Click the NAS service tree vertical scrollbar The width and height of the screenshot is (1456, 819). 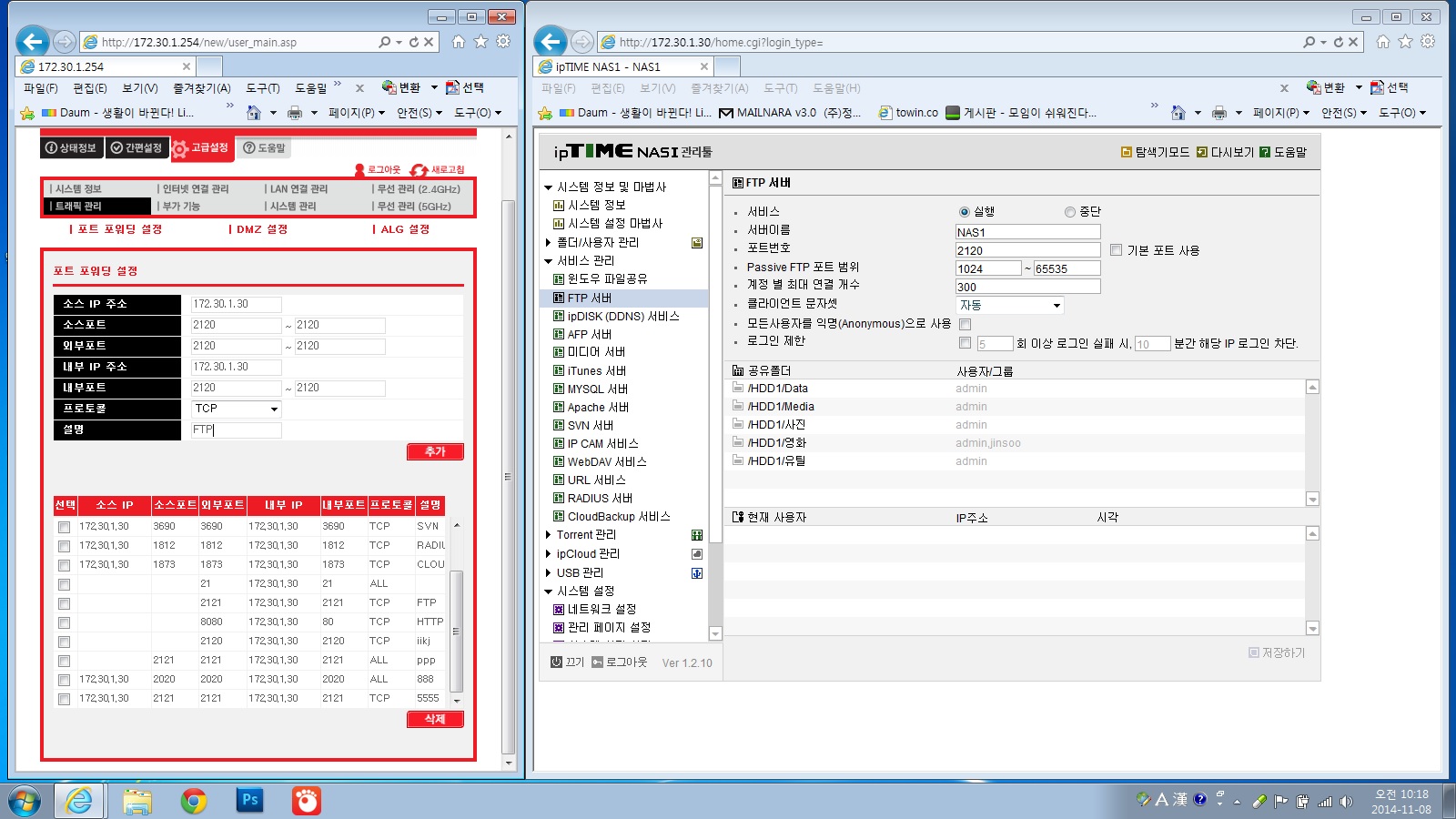tap(715, 406)
